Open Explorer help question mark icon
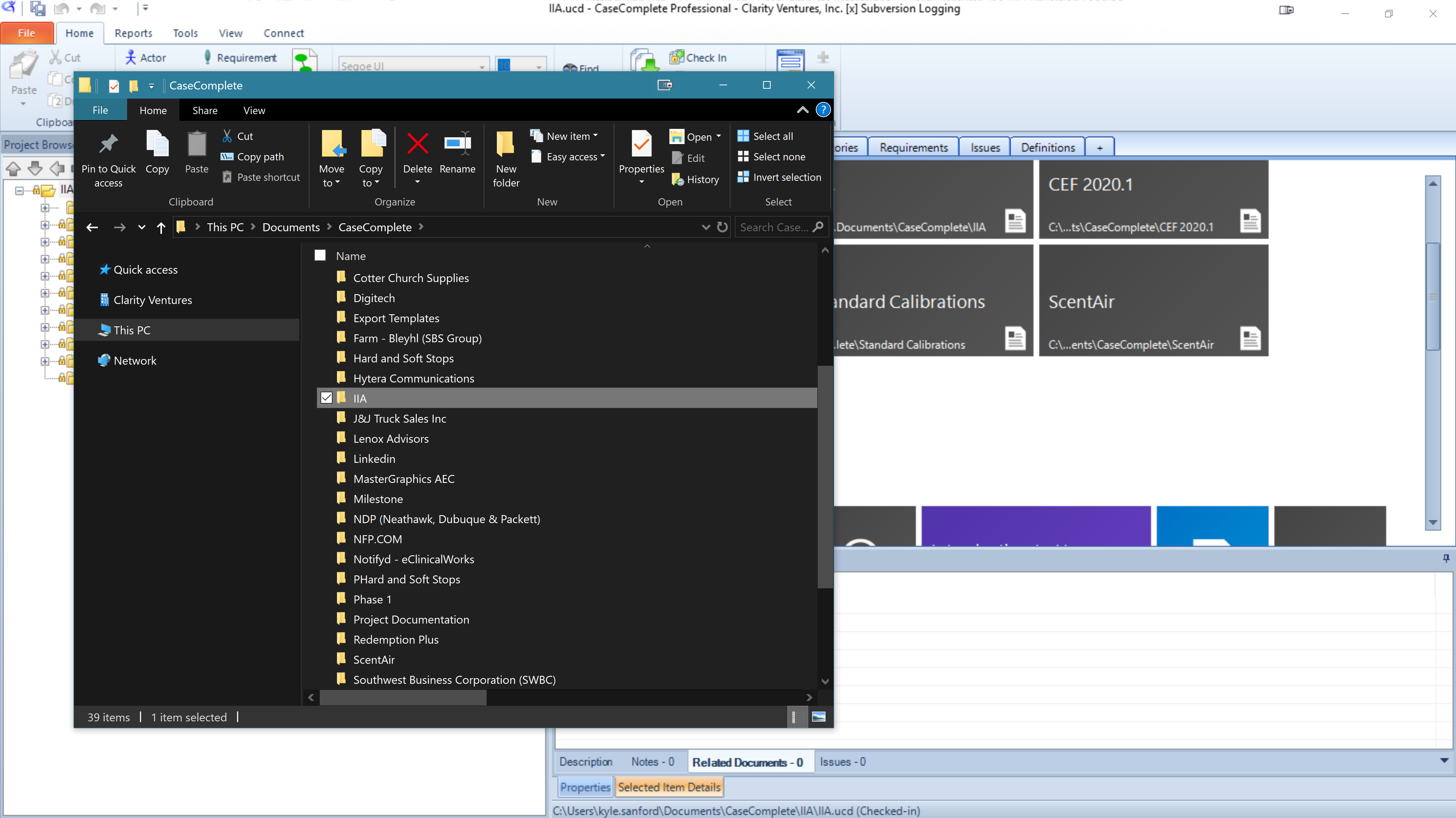This screenshot has height=818, width=1456. click(x=823, y=110)
